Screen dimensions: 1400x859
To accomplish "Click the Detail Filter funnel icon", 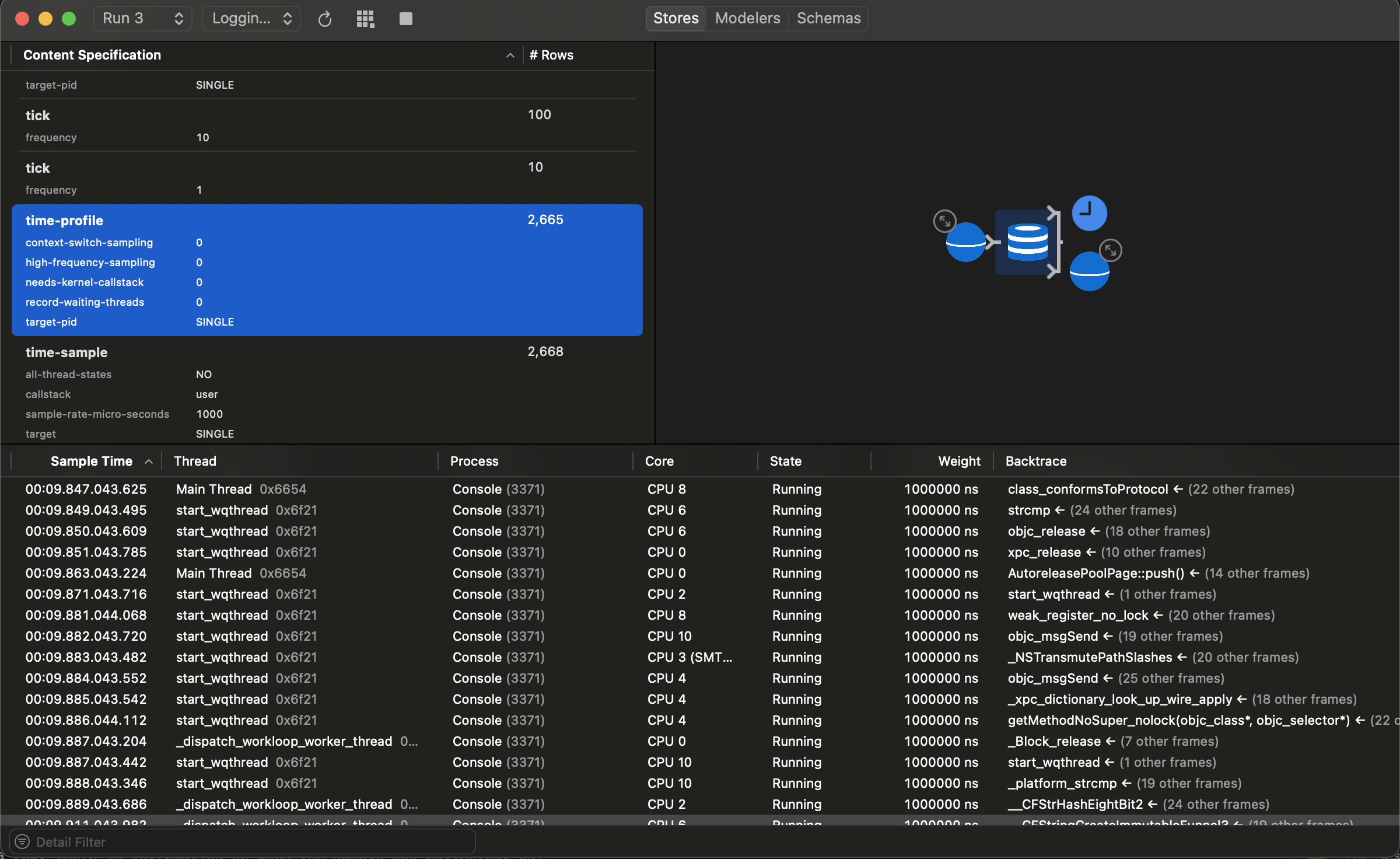I will point(22,841).
